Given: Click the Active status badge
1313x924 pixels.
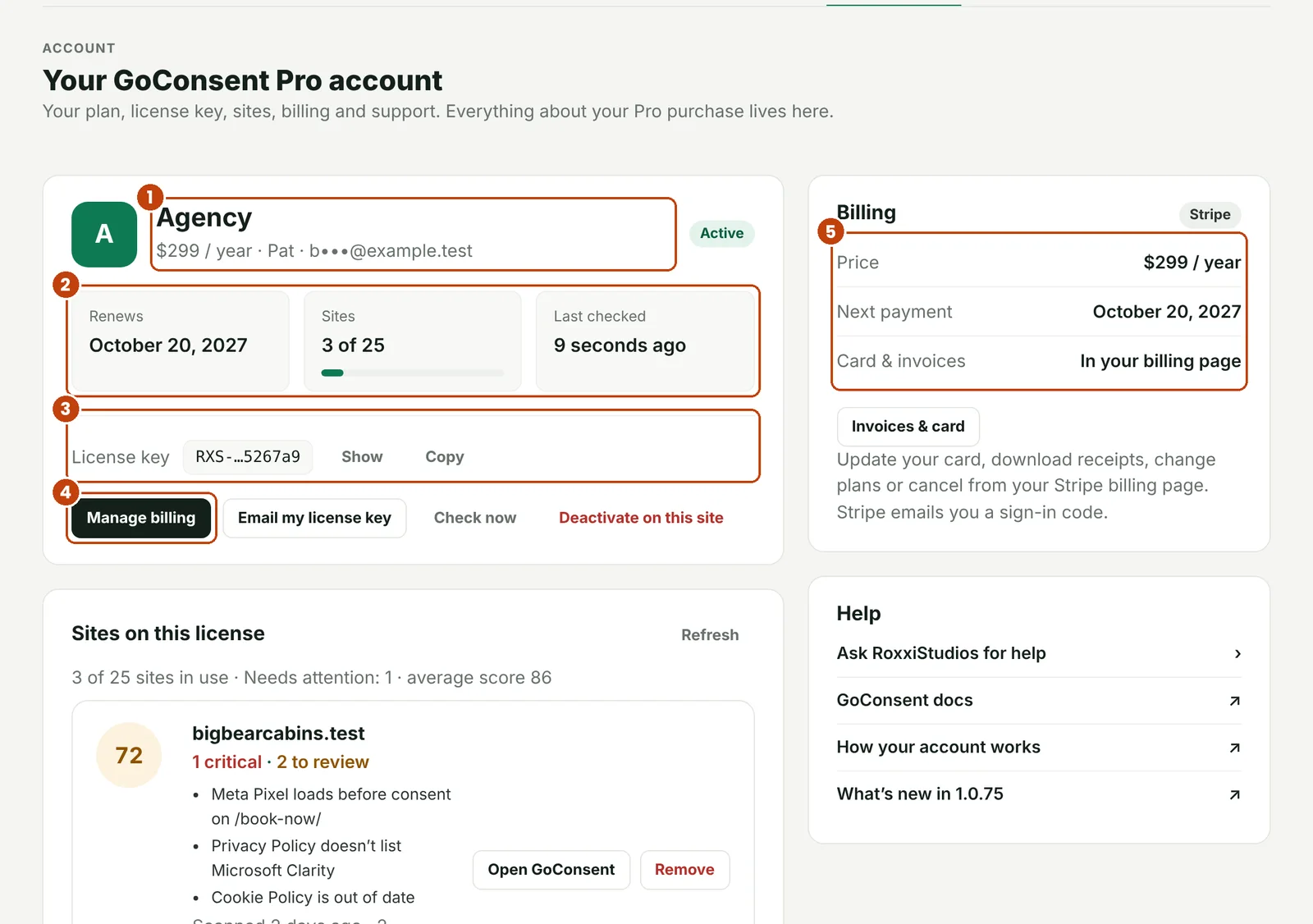Looking at the screenshot, I should (x=721, y=234).
